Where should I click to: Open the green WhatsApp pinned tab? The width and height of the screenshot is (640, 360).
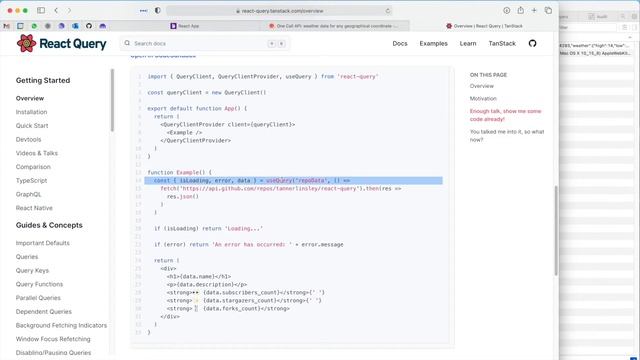(34, 26)
